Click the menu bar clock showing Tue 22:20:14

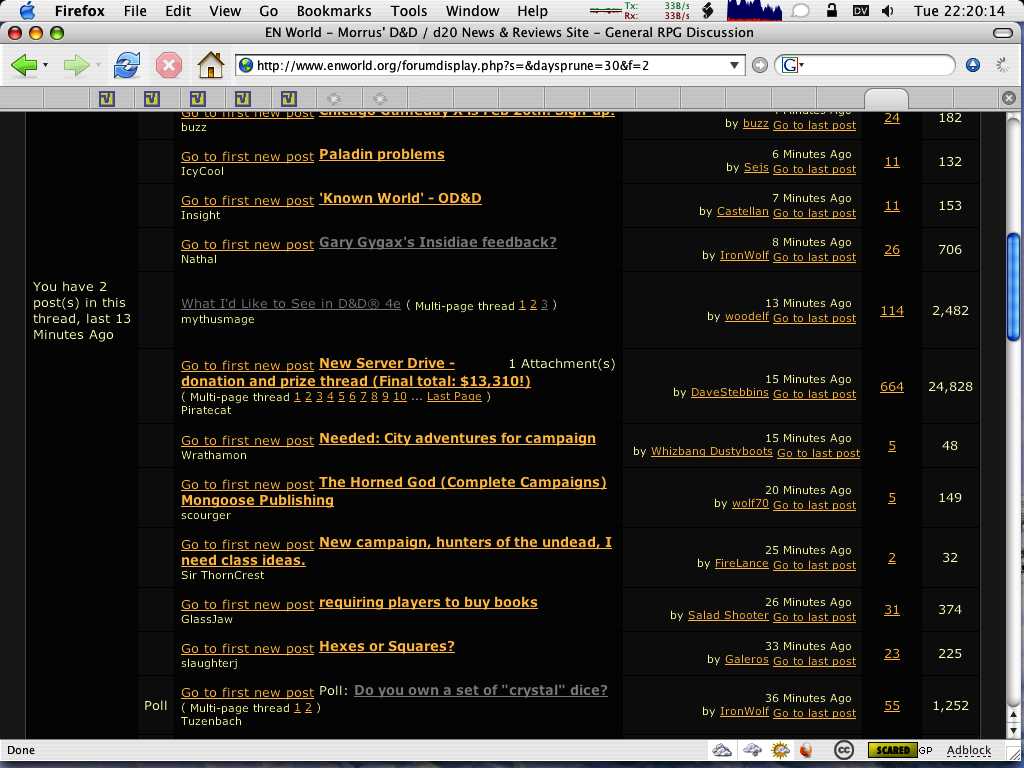click(x=959, y=10)
